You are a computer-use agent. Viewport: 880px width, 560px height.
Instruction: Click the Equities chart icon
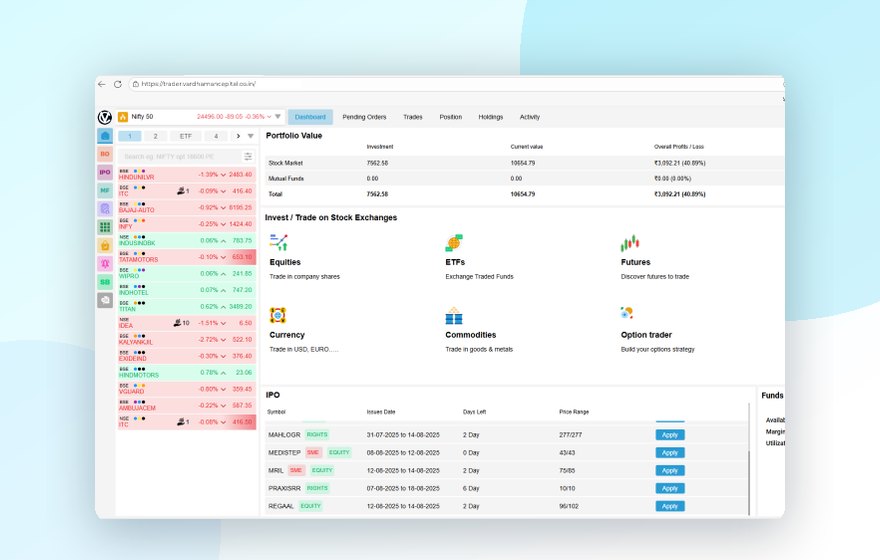click(x=278, y=243)
